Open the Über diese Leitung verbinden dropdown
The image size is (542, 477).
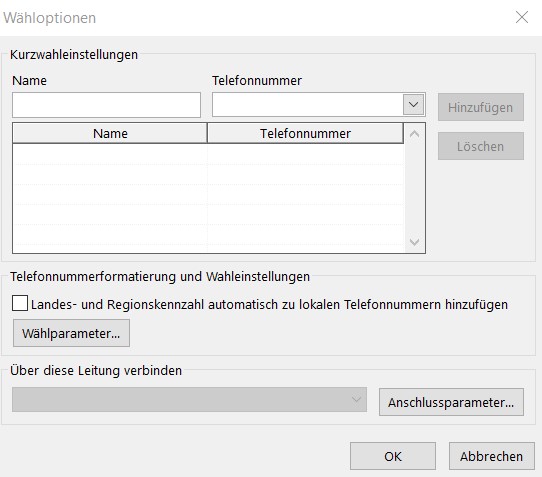tap(189, 400)
